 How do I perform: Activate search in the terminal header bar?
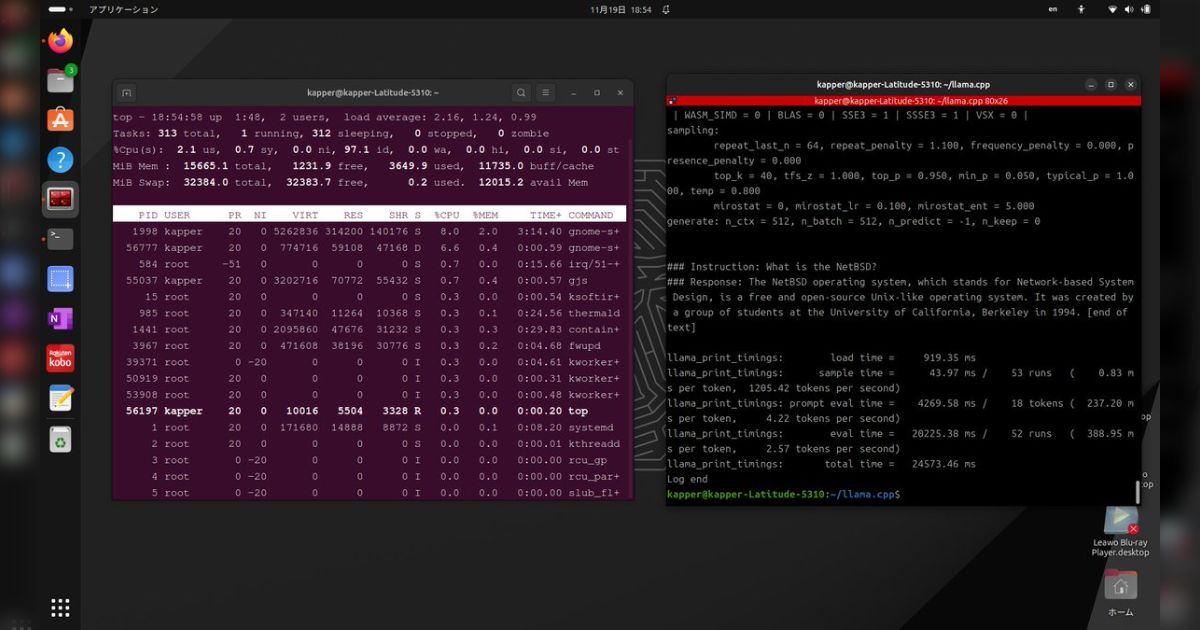pyautogui.click(x=521, y=91)
